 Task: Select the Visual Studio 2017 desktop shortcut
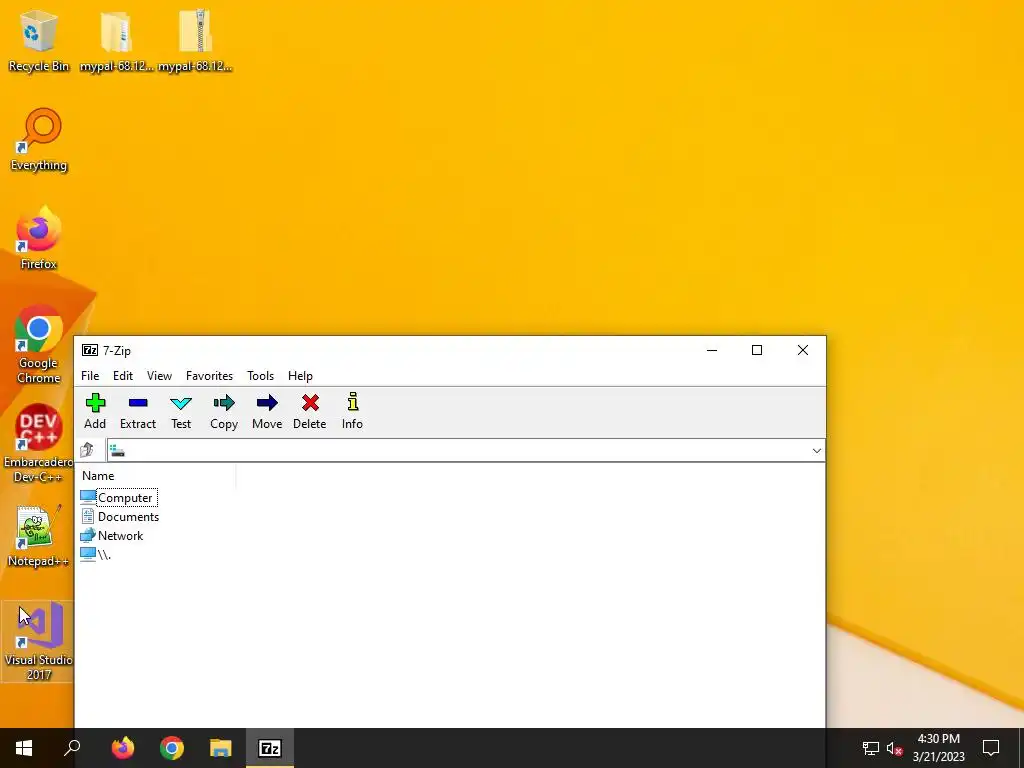coord(39,641)
